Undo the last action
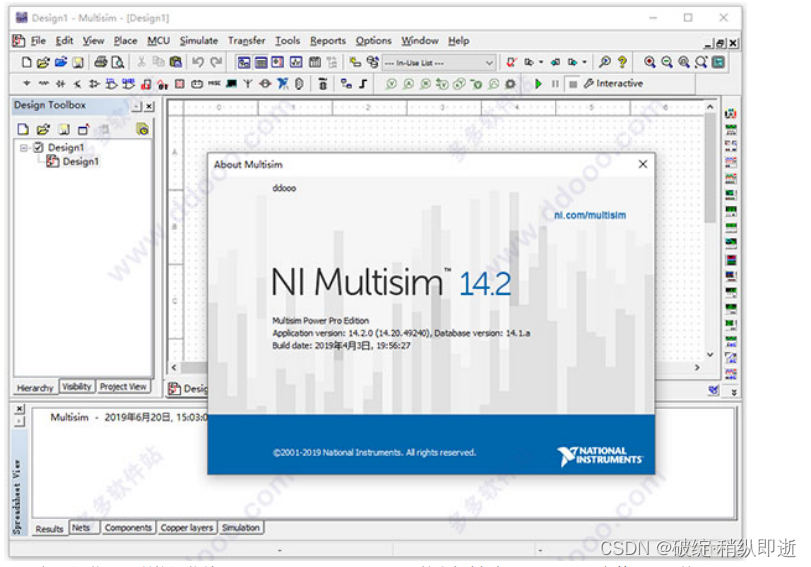 click(198, 63)
